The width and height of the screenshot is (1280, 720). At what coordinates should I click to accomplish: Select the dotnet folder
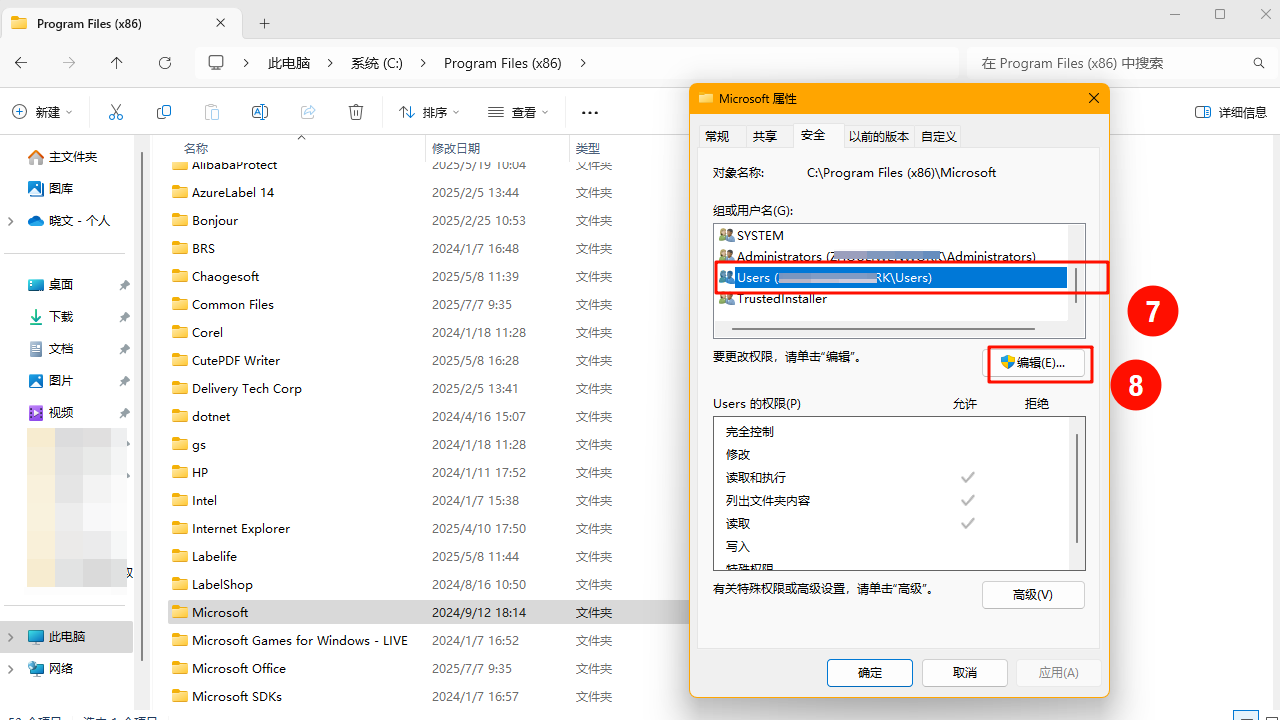point(211,416)
